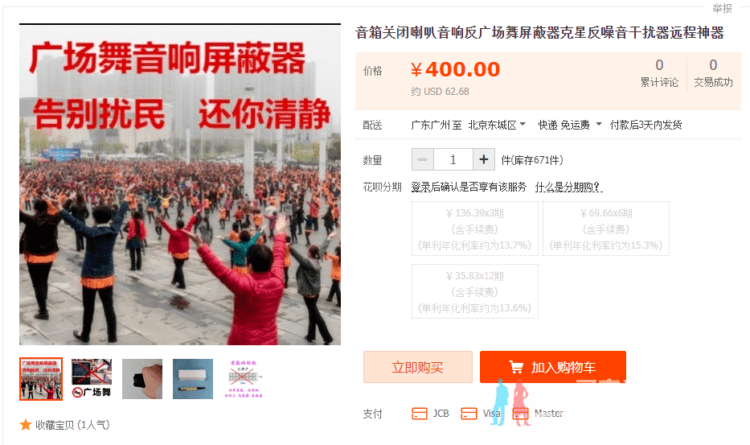Increase quantity with the plus button

484,159
